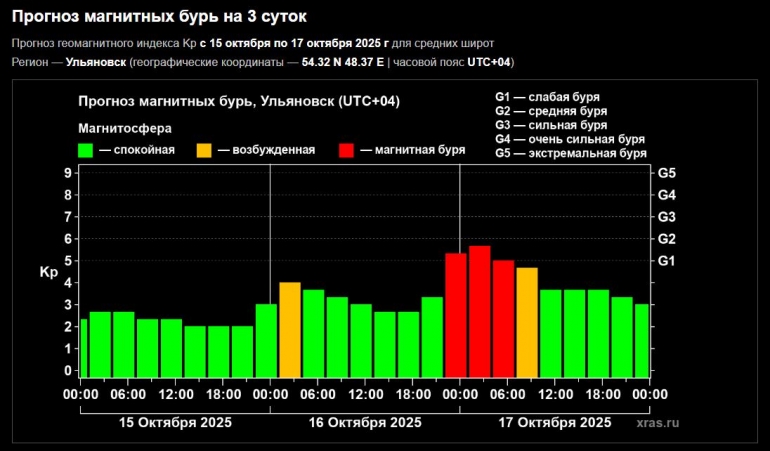This screenshot has width=770, height=451.
Task: Click the '16 Октября 2025' date label
Action: click(x=365, y=423)
